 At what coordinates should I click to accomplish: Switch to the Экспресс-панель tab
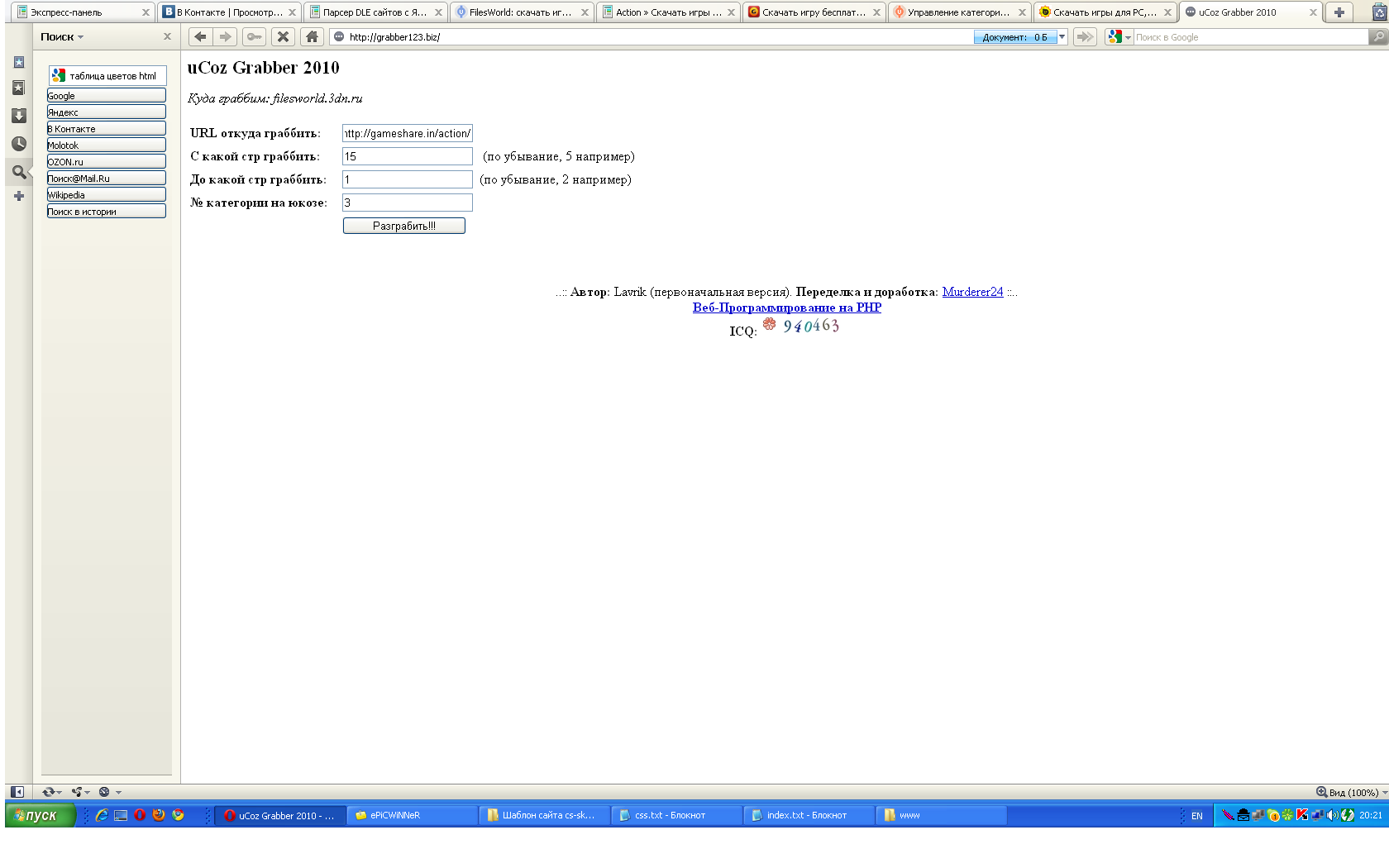[84, 12]
